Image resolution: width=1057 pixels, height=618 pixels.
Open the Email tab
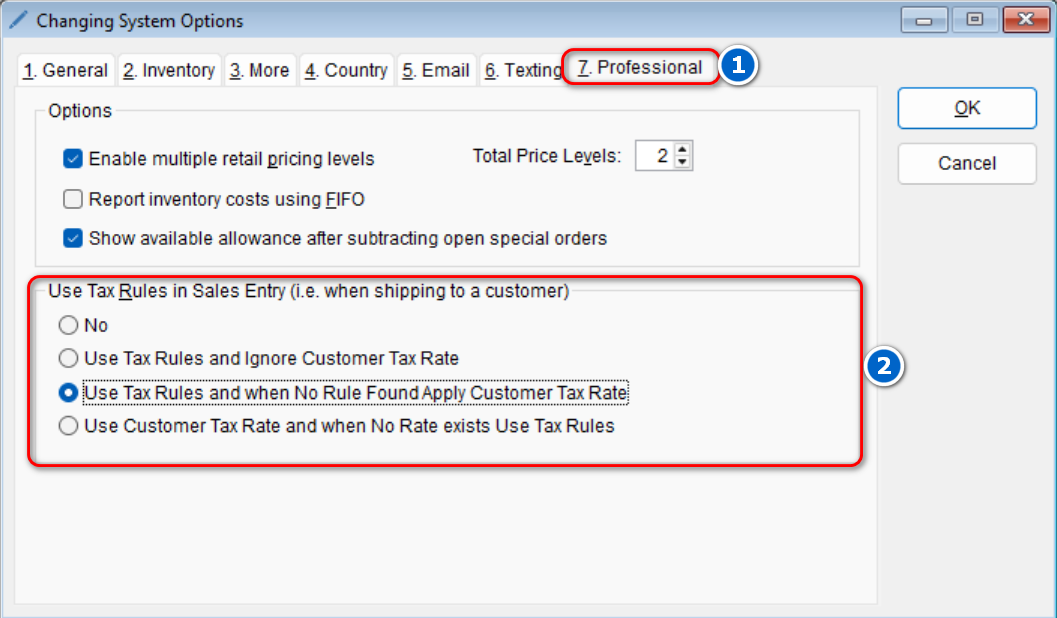[x=436, y=71]
